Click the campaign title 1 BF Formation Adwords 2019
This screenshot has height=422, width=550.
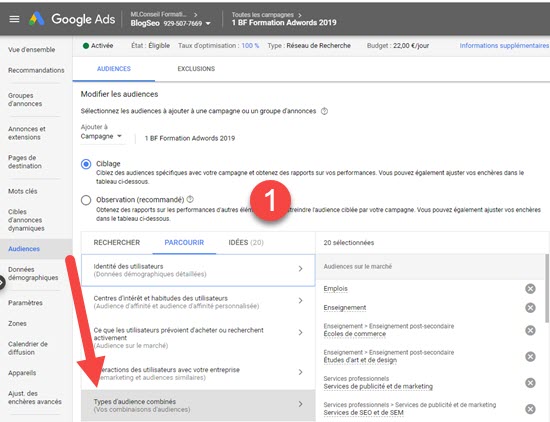tap(284, 23)
